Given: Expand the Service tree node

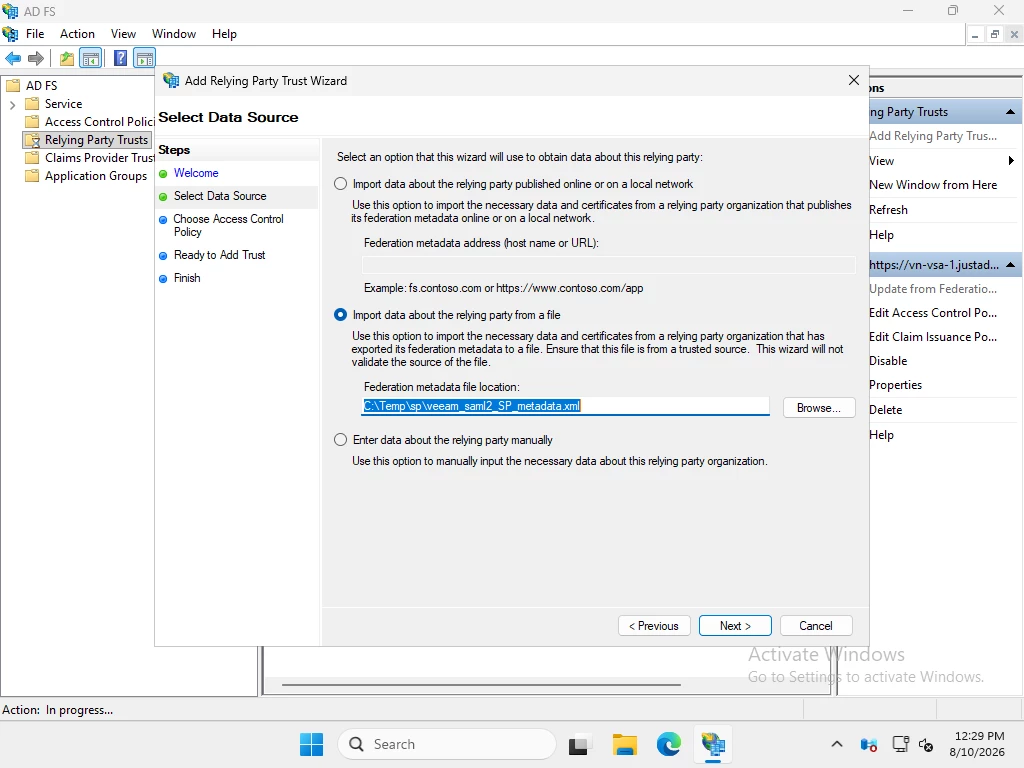Looking at the screenshot, I should click(12, 104).
